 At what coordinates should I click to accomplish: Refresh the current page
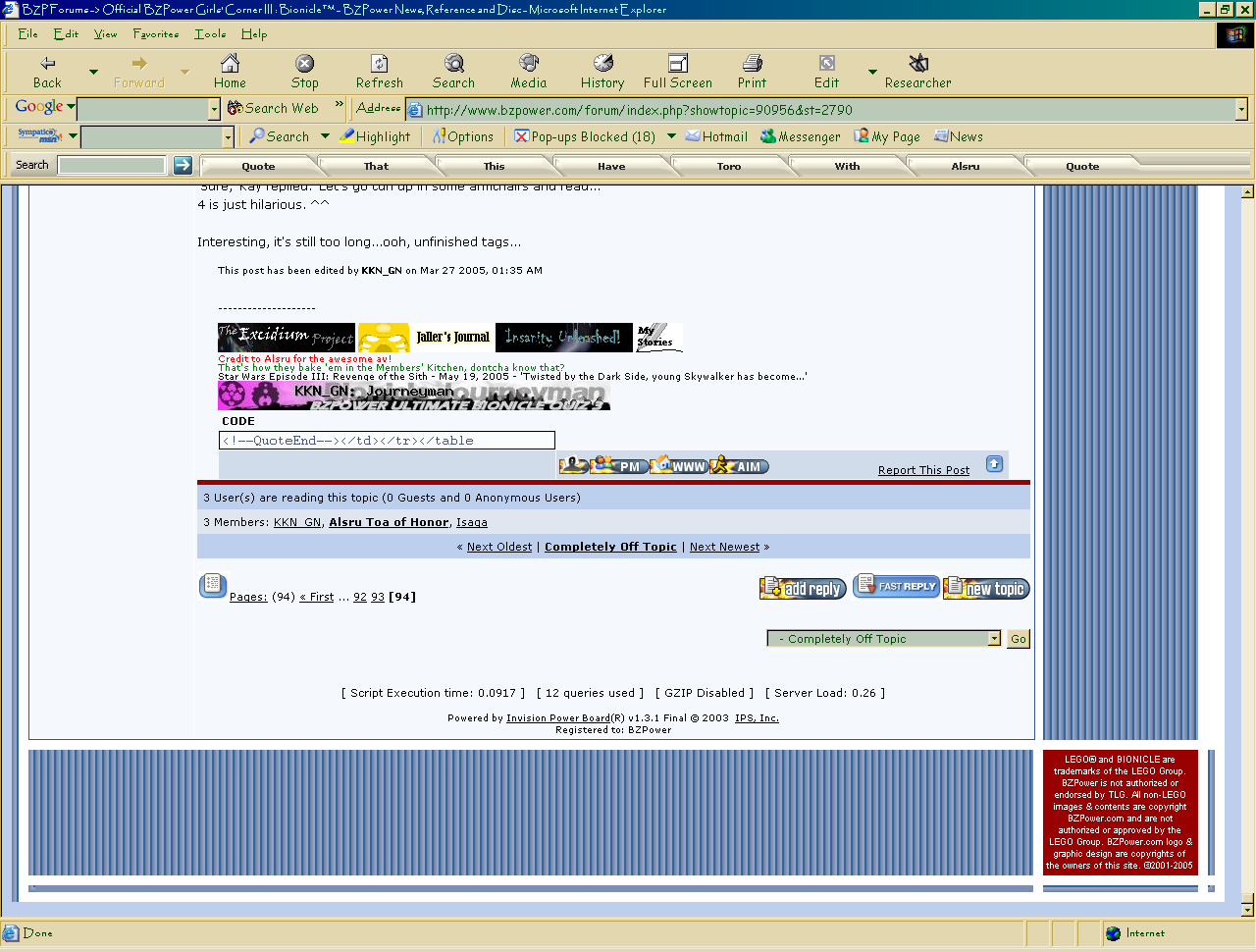[379, 72]
